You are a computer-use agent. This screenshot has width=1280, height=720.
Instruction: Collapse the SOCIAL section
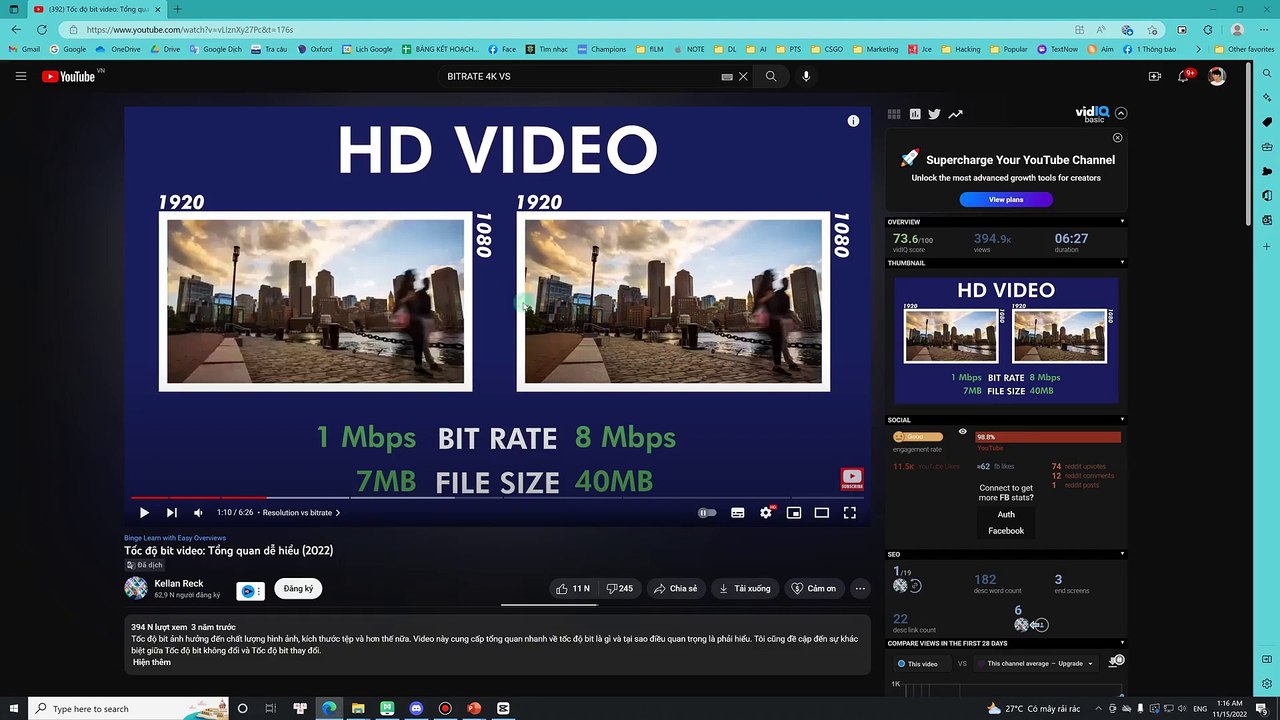tap(1122, 420)
